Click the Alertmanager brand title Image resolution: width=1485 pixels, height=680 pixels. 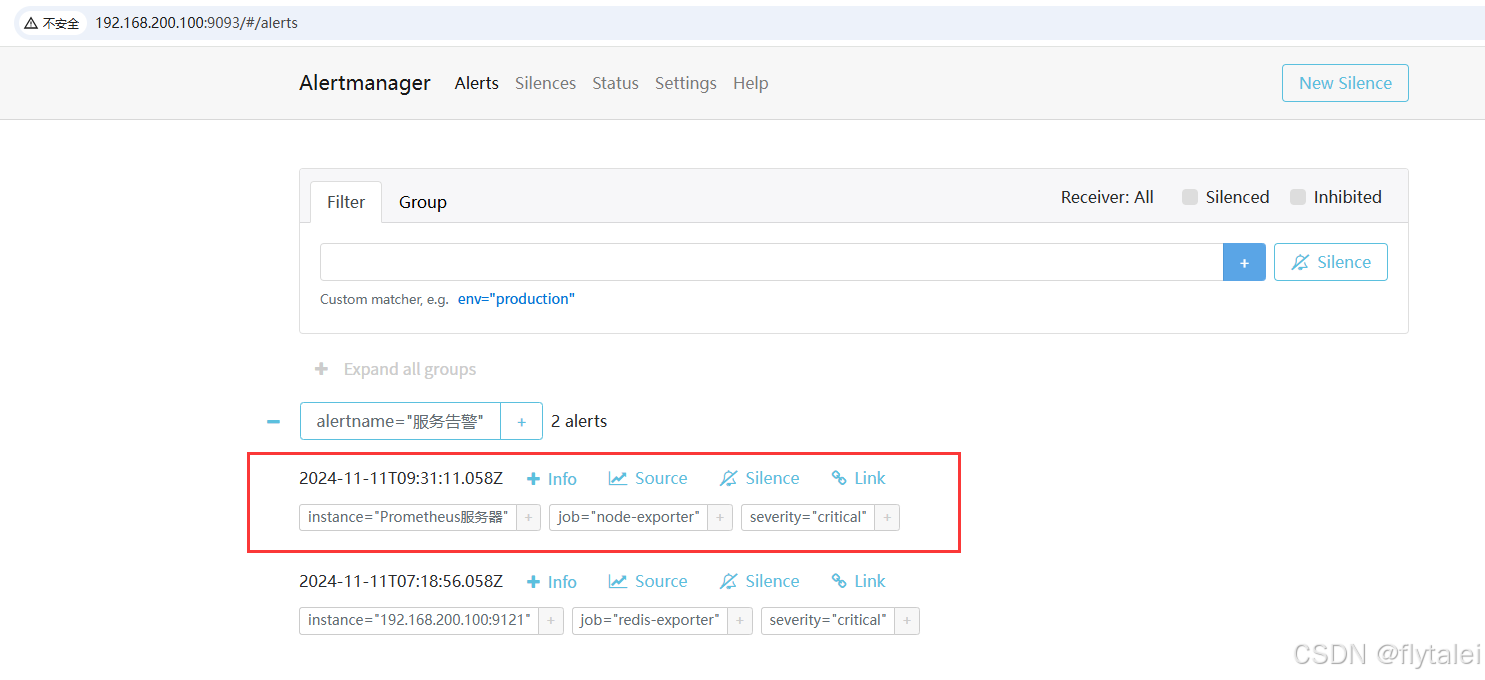click(365, 83)
